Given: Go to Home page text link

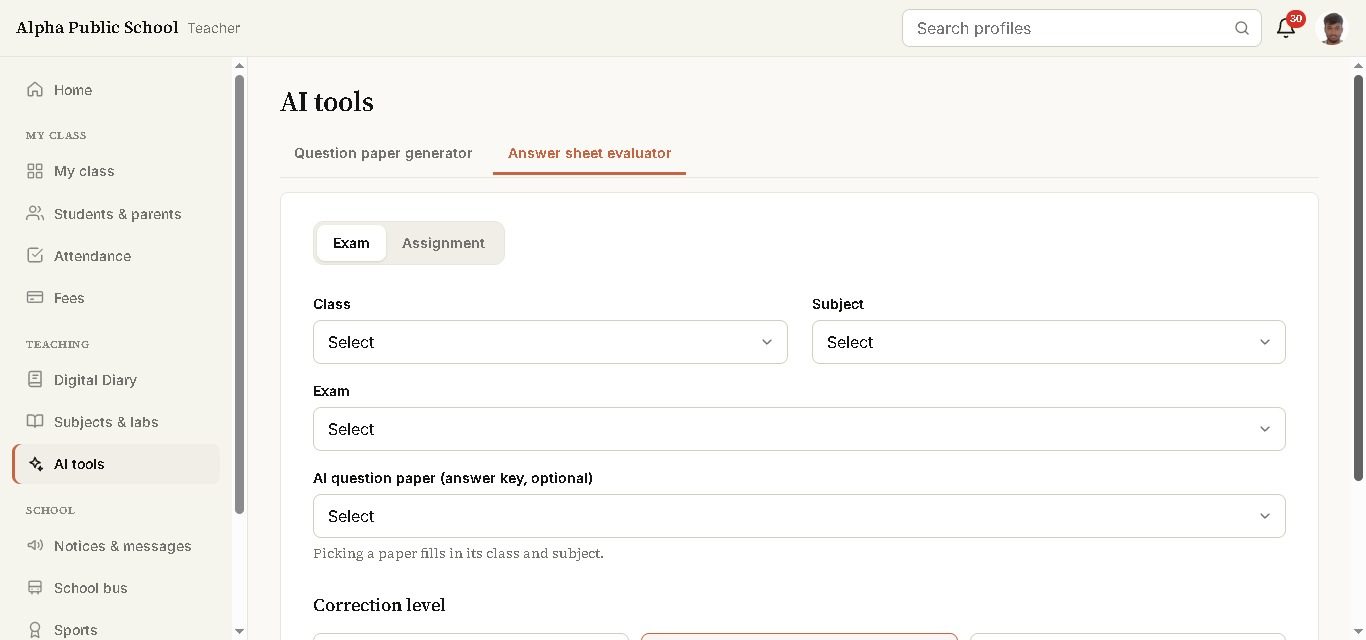Looking at the screenshot, I should 73,90.
